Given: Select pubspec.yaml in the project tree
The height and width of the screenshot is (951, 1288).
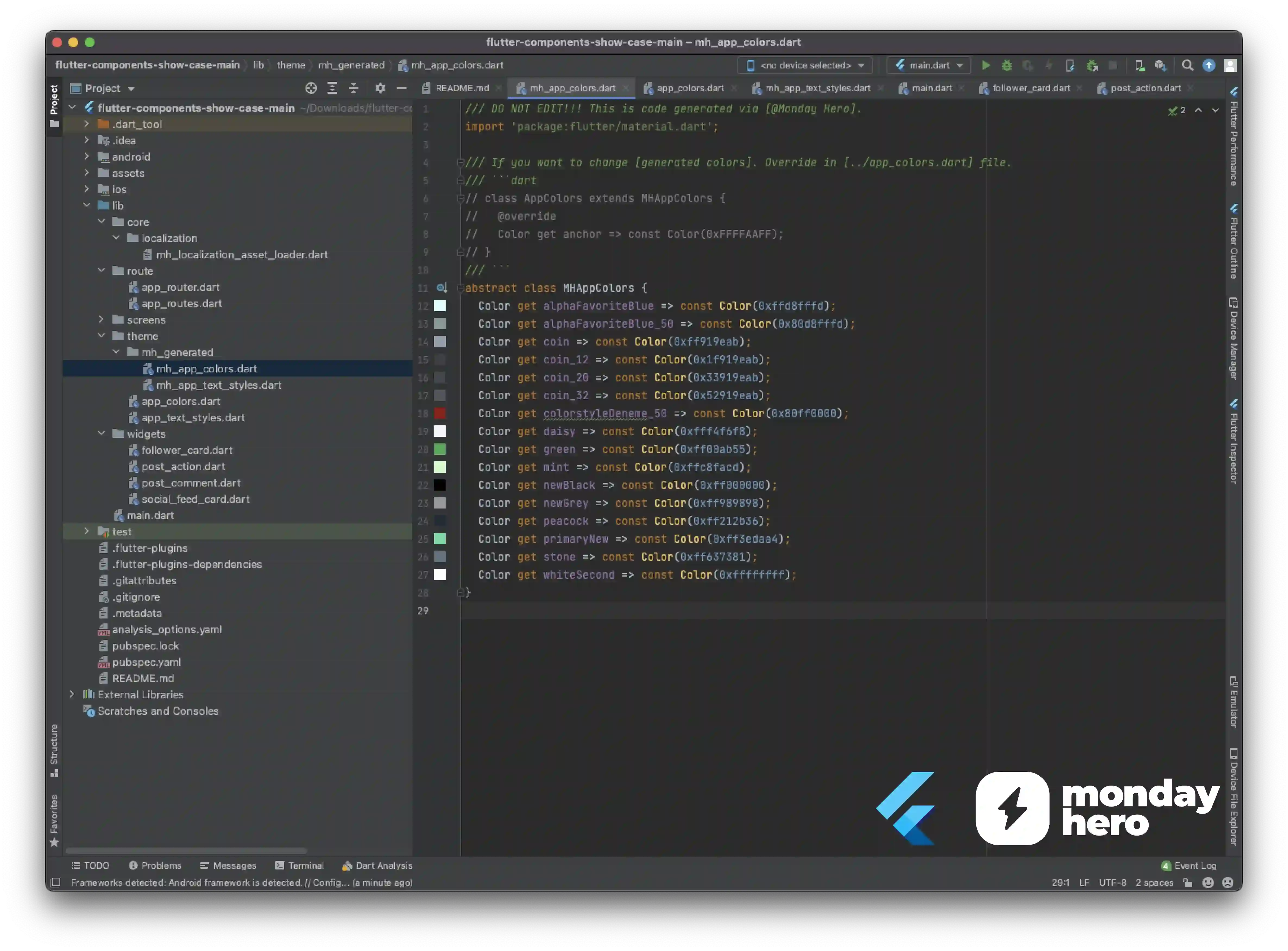Looking at the screenshot, I should [x=146, y=662].
